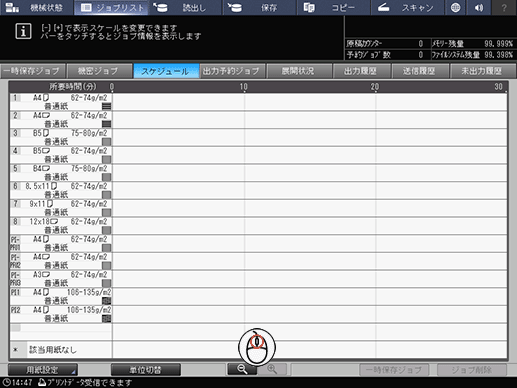Open the 出力予約ジョブ tab
This screenshot has height=388, width=517.
[x=232, y=71]
